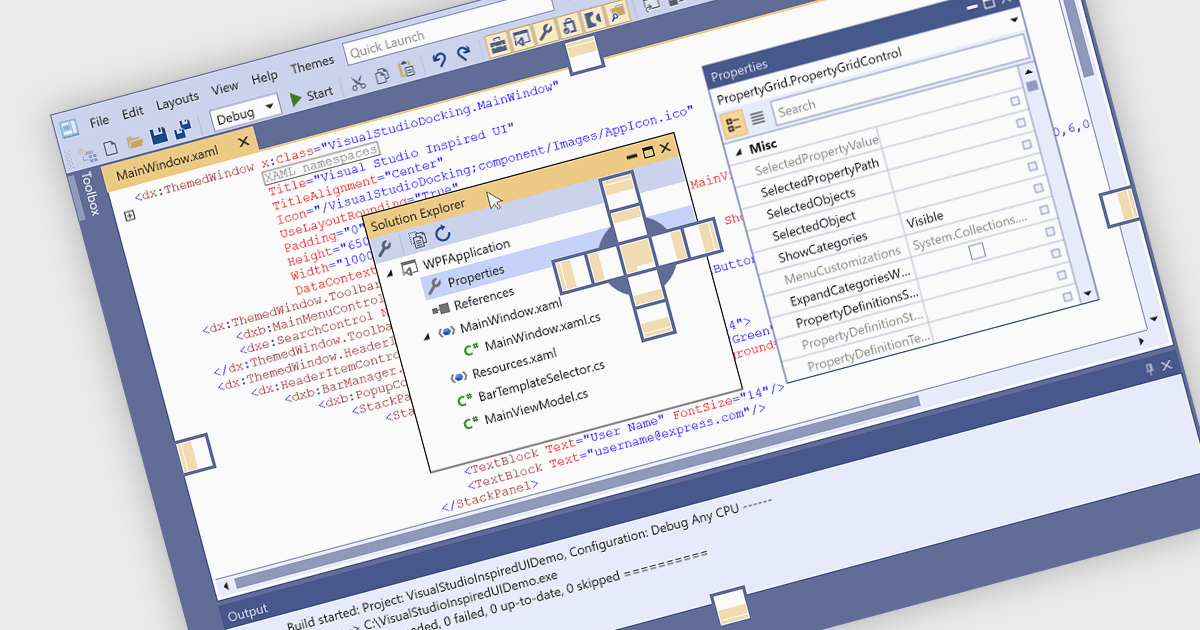Click the Open folder icon
The image size is (1200, 630).
[134, 142]
